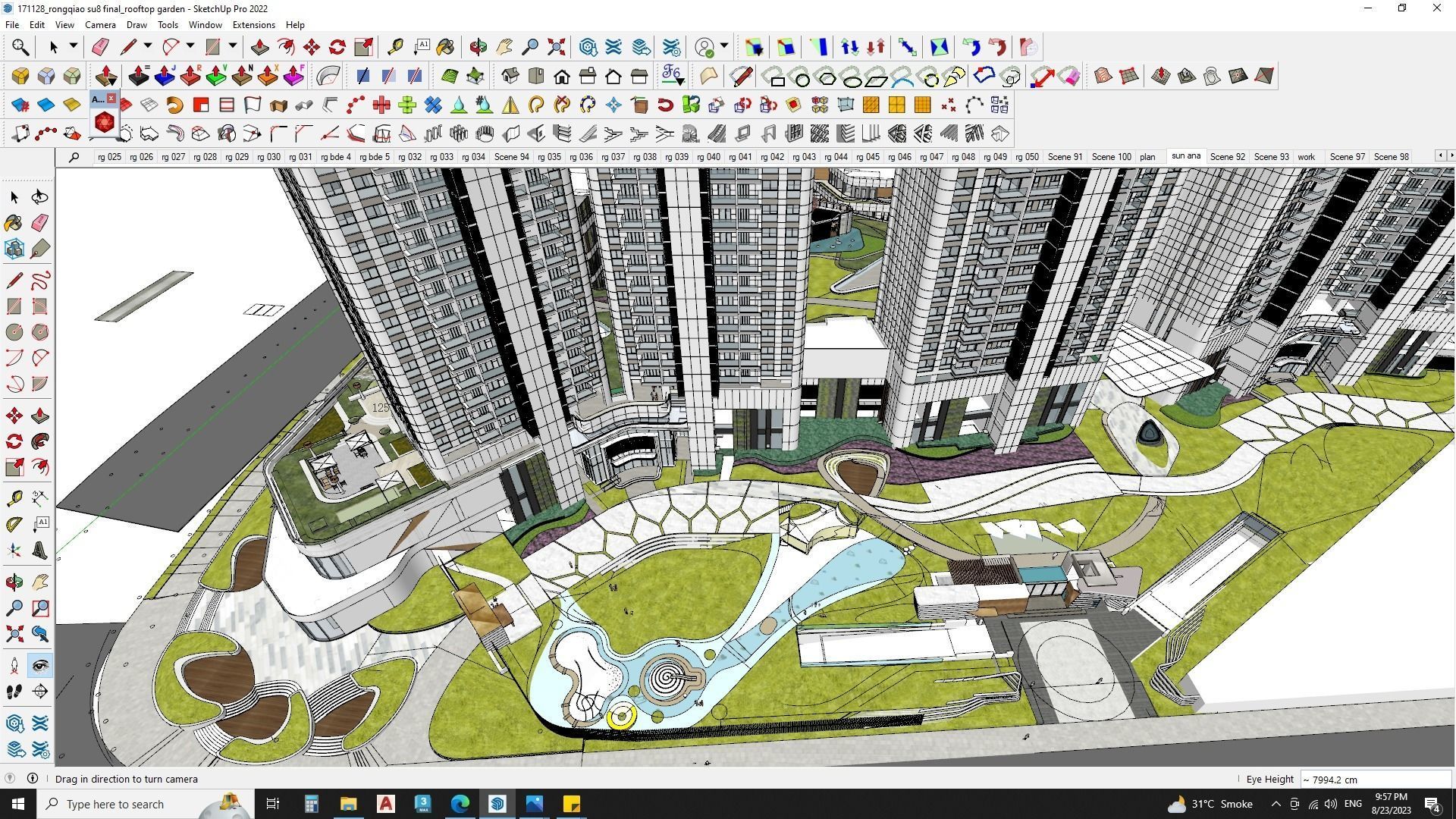Click the status bar info icon
The height and width of the screenshot is (819, 1456).
[33, 778]
